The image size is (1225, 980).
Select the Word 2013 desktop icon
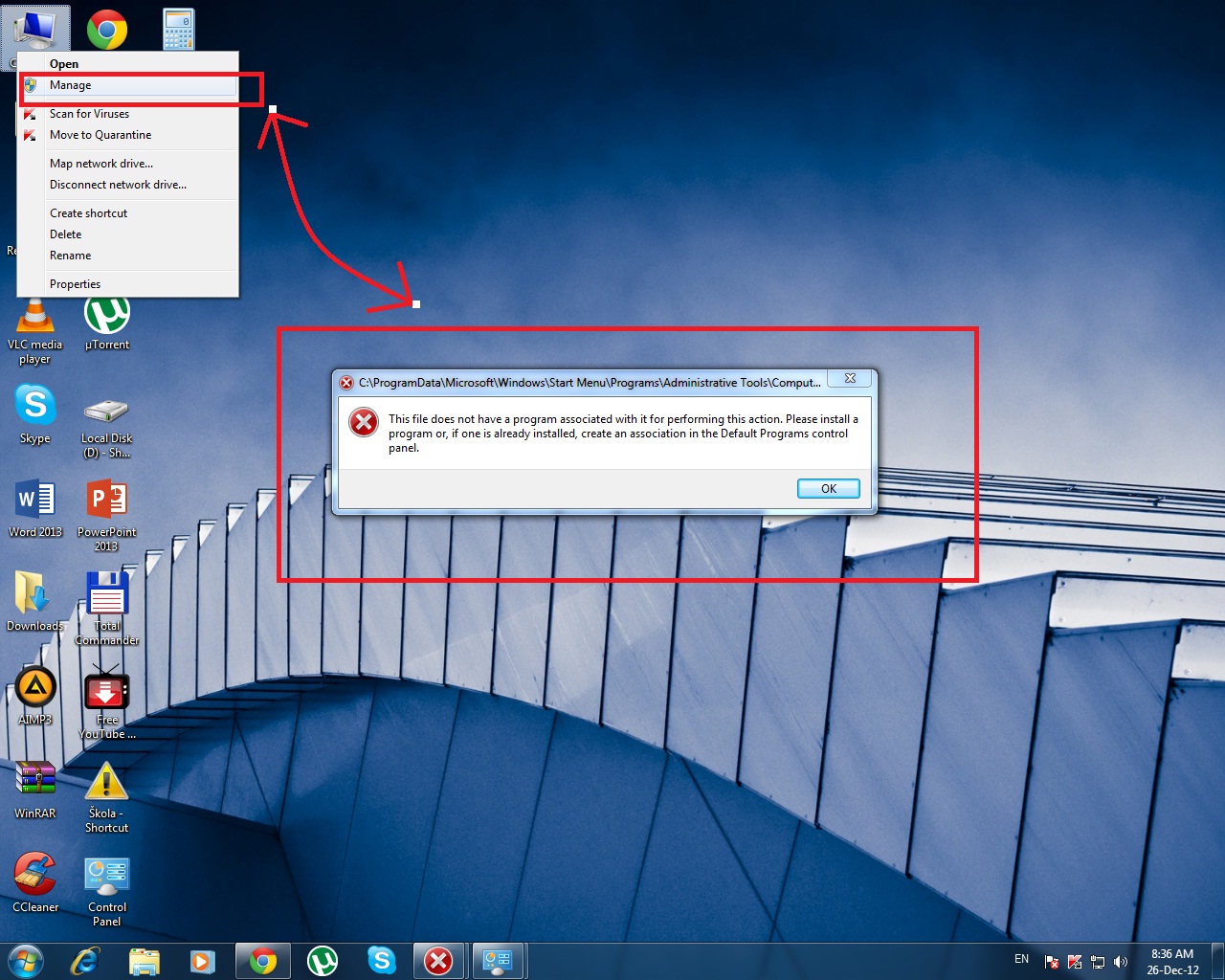pyautogui.click(x=35, y=508)
